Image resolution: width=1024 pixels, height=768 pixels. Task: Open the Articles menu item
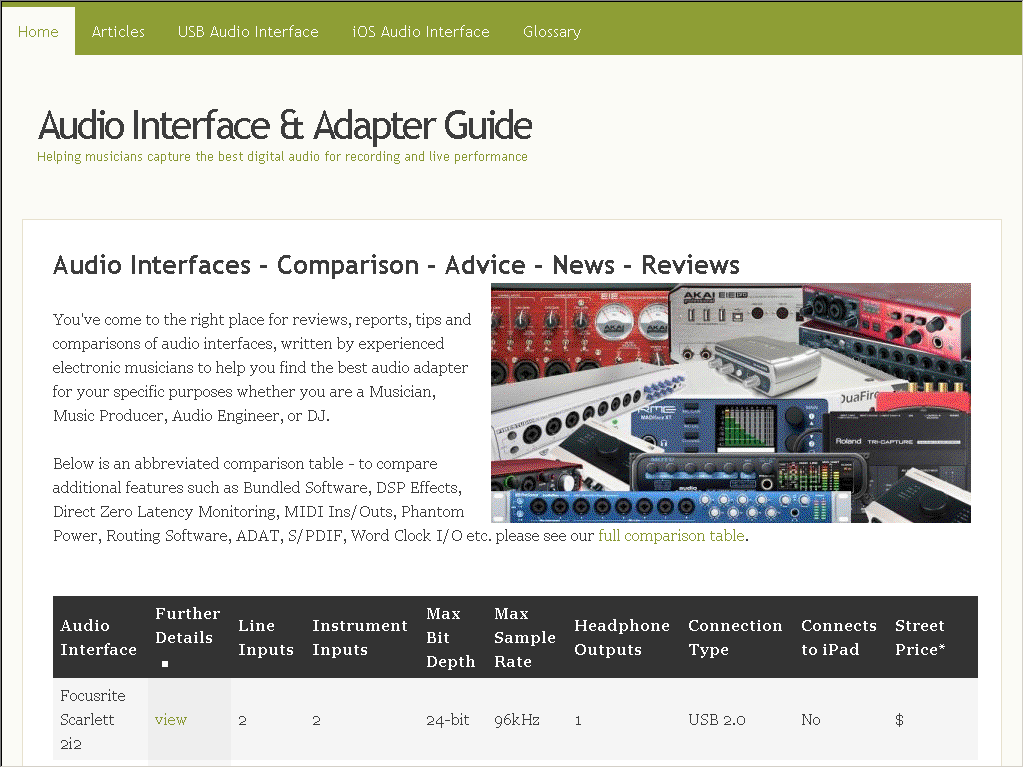tap(118, 31)
